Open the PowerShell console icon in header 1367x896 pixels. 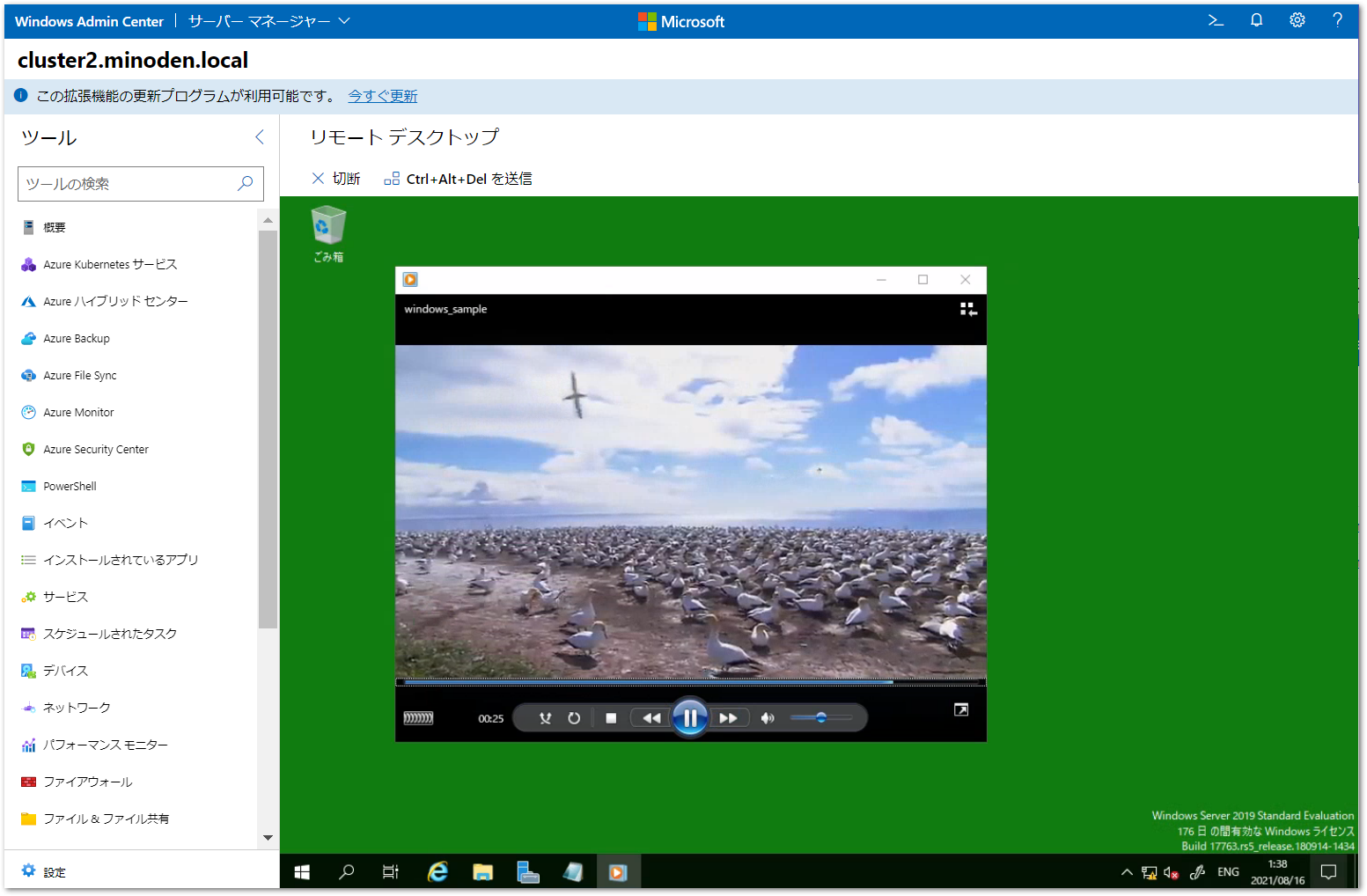click(1216, 20)
